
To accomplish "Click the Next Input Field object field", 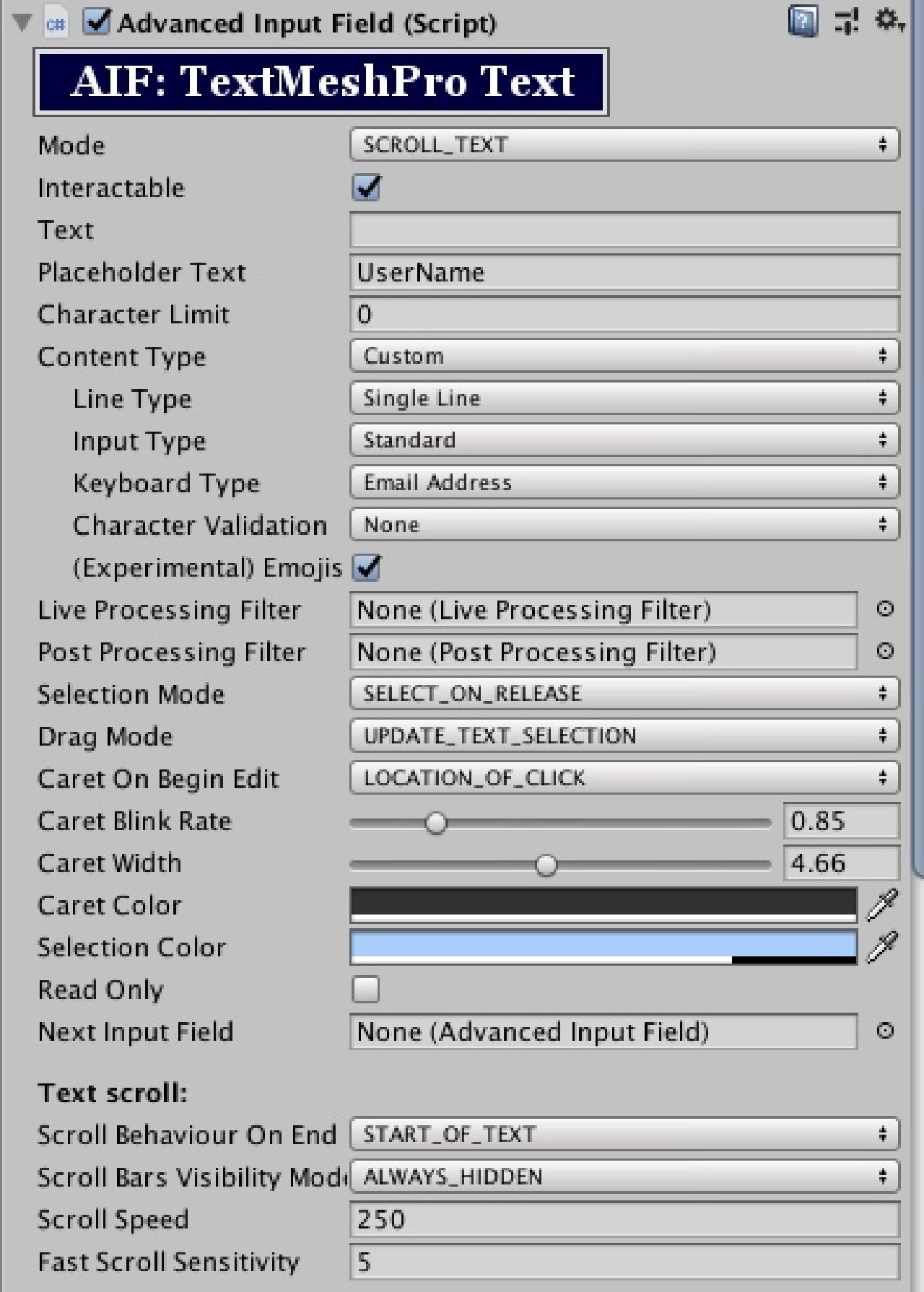I will click(x=603, y=1031).
